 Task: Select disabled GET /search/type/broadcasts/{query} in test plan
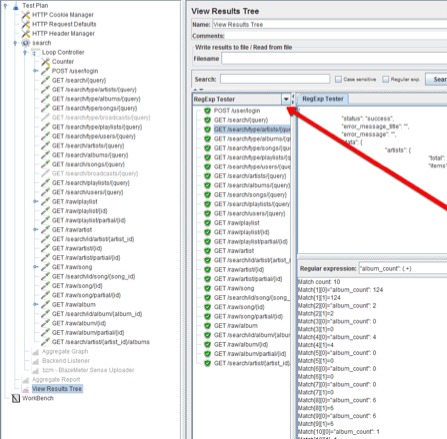click(x=101, y=118)
